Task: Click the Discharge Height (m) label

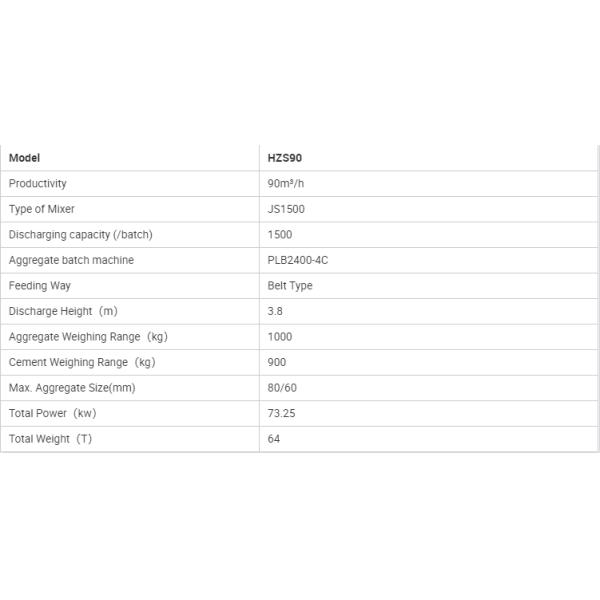Action: [x=63, y=311]
